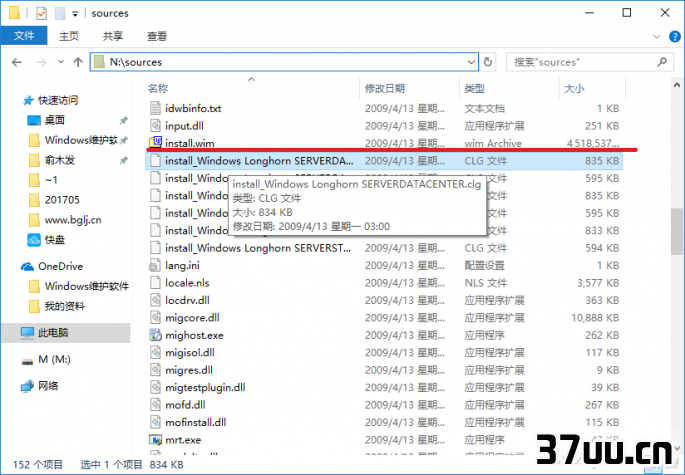Viewport: 685px width, 475px height.
Task: Switch to the 主页 ribbon tab
Action: tap(69, 36)
